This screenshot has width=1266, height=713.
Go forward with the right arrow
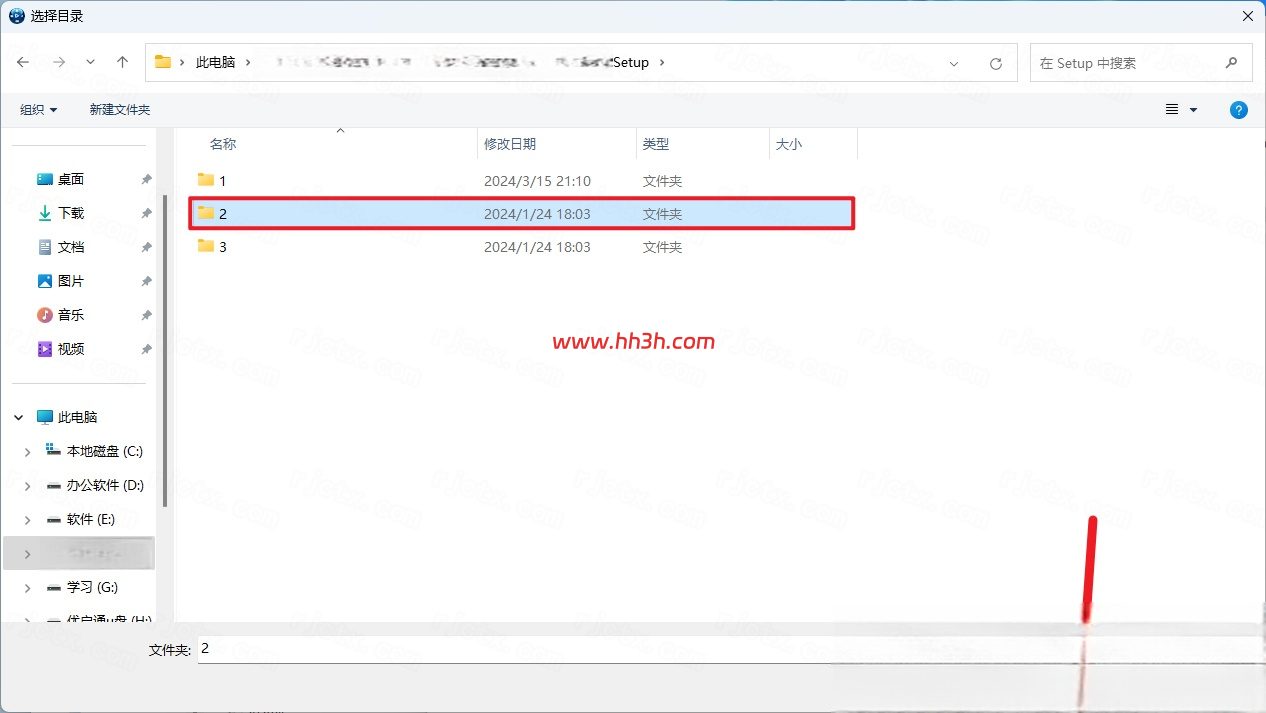click(59, 62)
